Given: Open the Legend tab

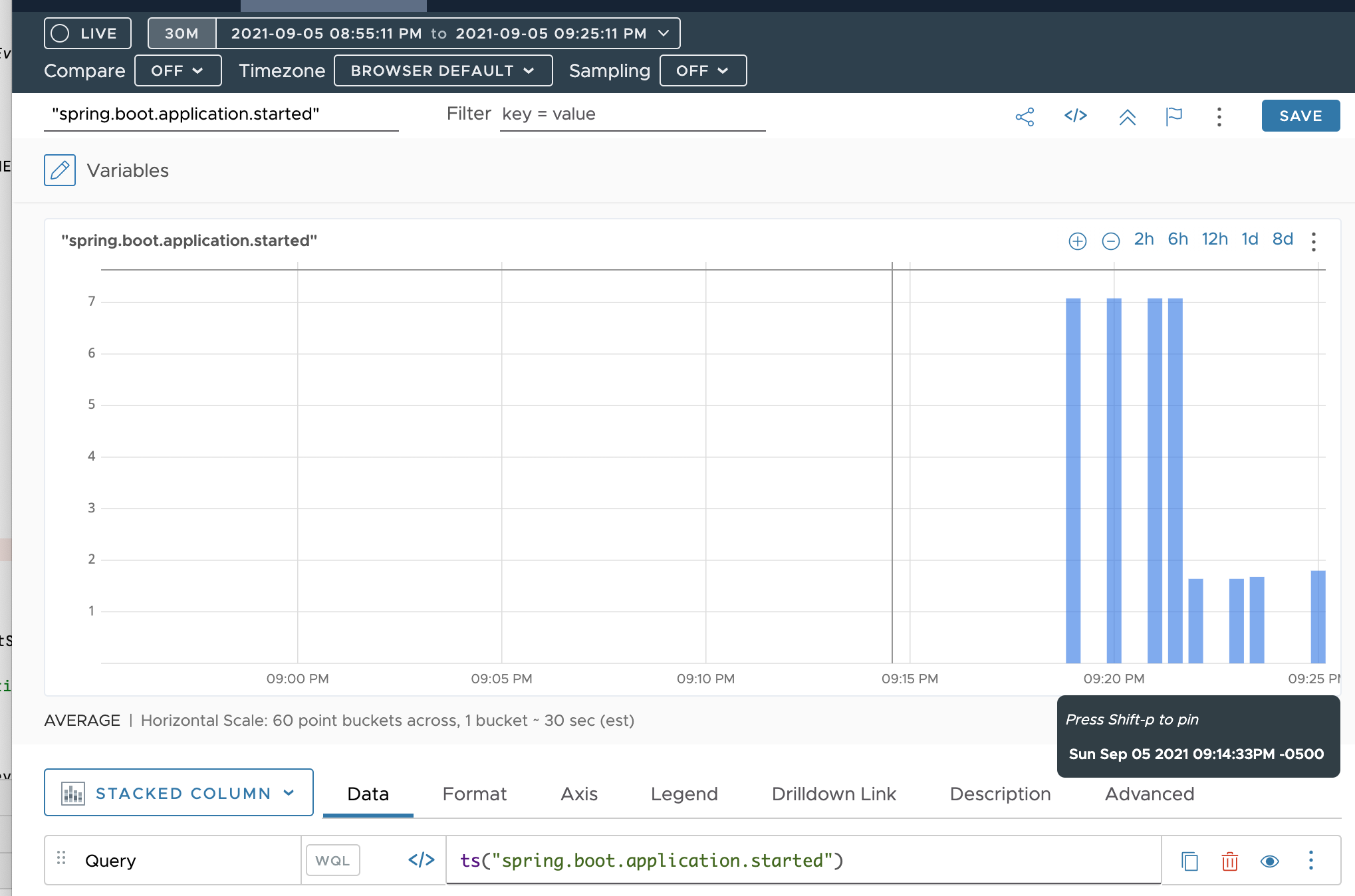Looking at the screenshot, I should click(x=683, y=794).
